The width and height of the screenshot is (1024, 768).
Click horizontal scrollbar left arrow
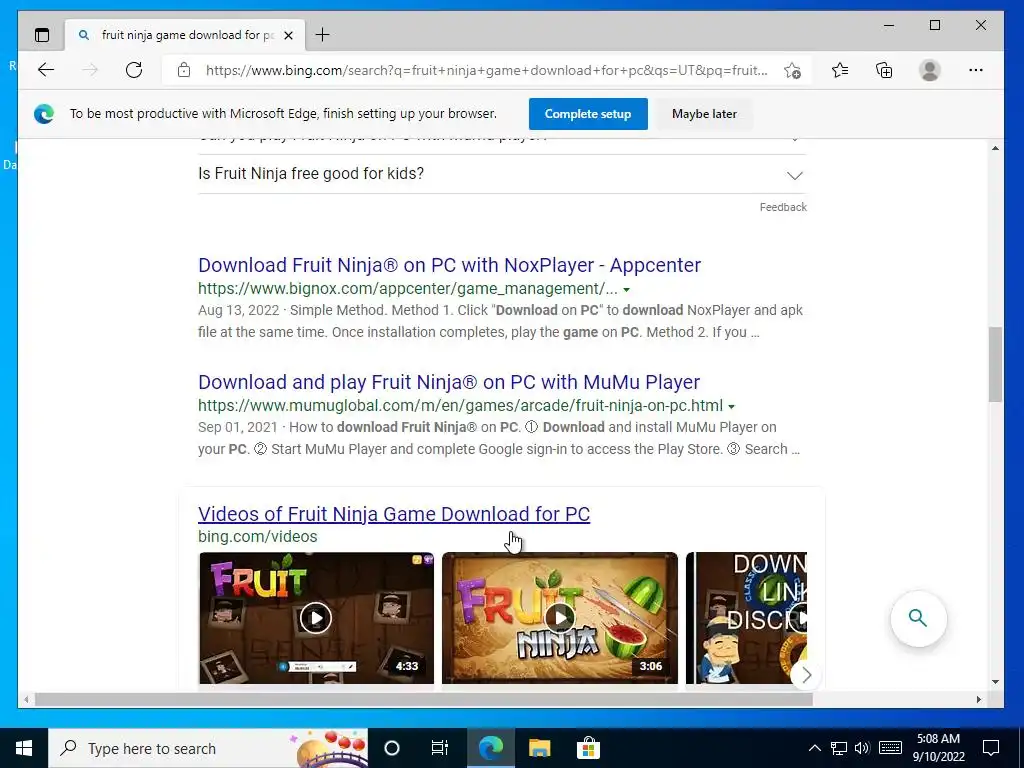pyautogui.click(x=25, y=699)
